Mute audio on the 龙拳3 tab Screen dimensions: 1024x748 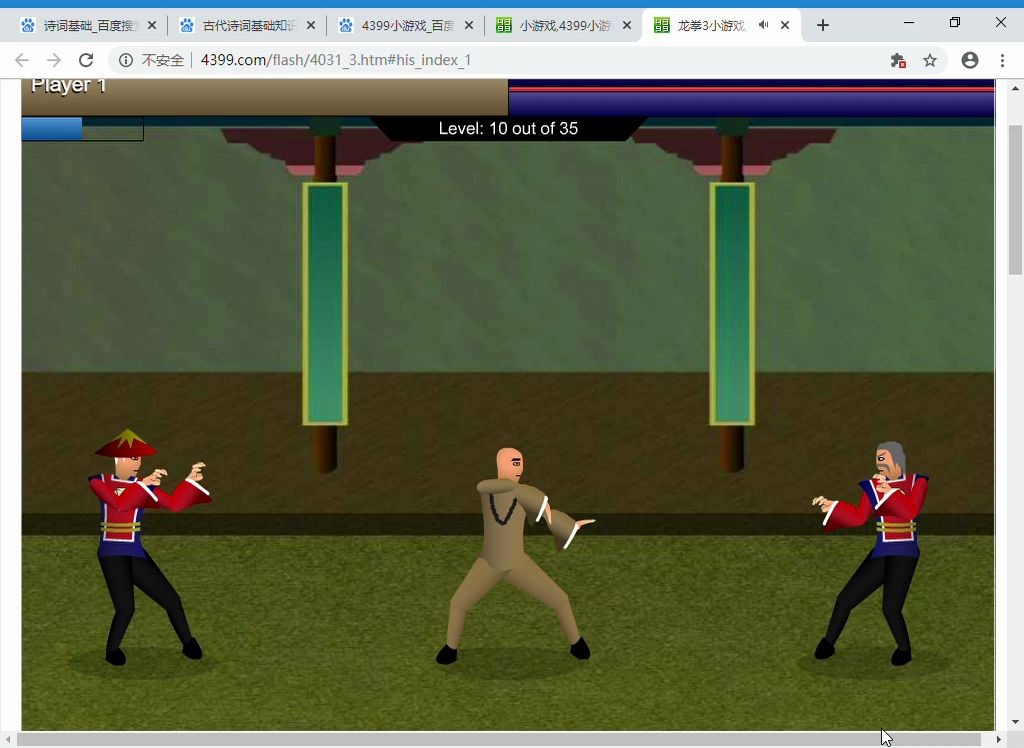tap(763, 25)
